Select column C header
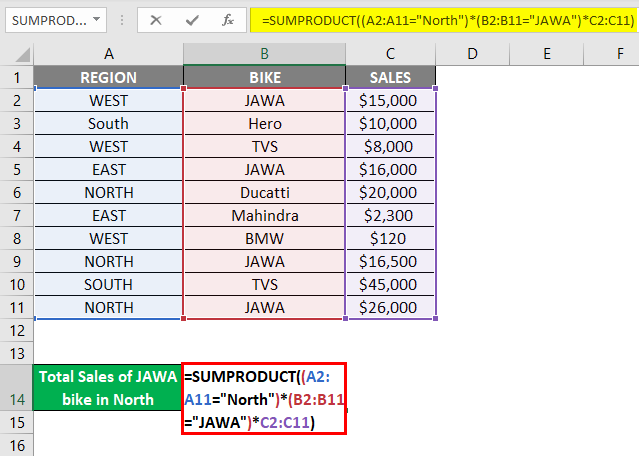 click(390, 54)
